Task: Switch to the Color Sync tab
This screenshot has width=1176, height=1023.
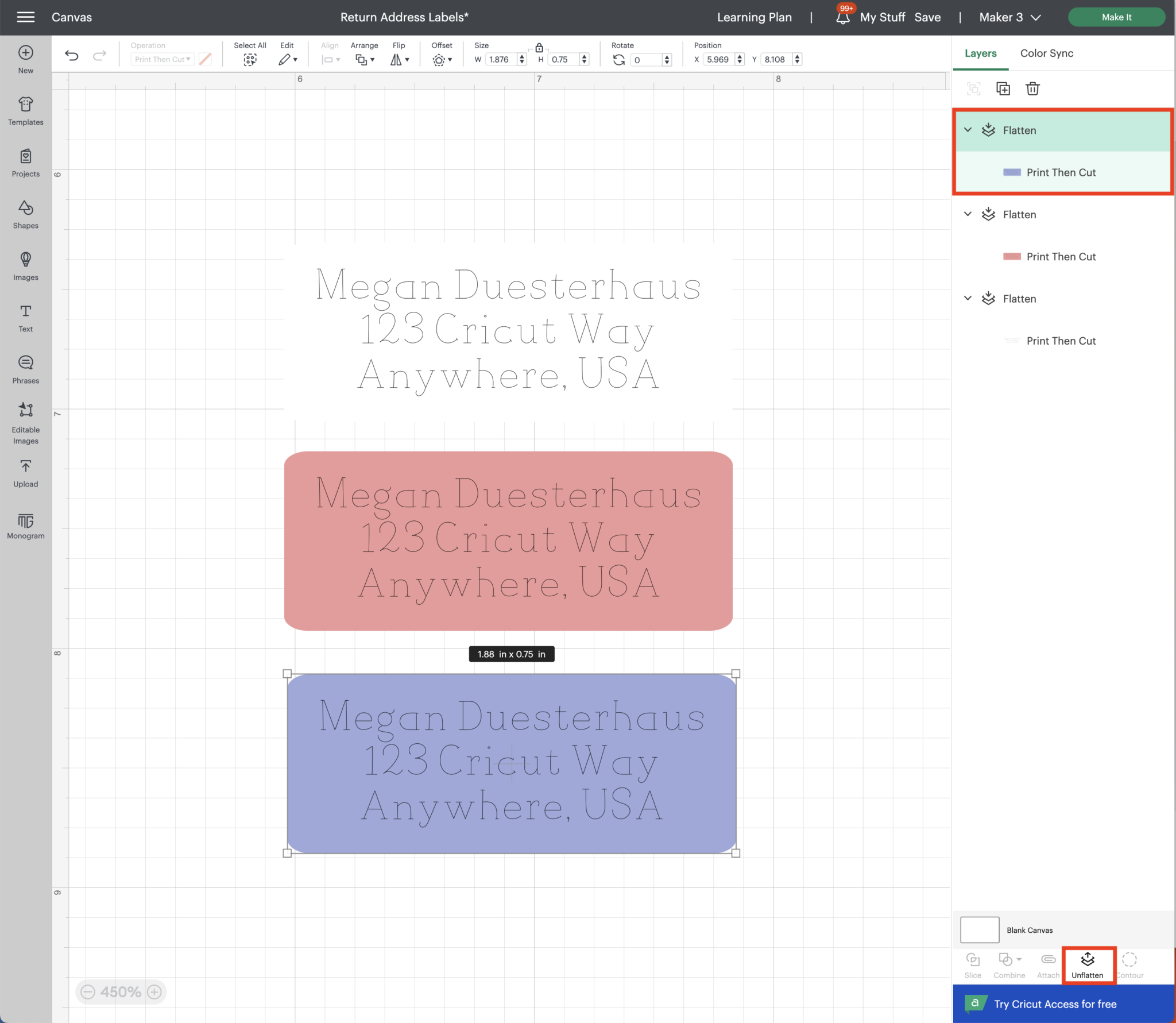Action: [1046, 53]
